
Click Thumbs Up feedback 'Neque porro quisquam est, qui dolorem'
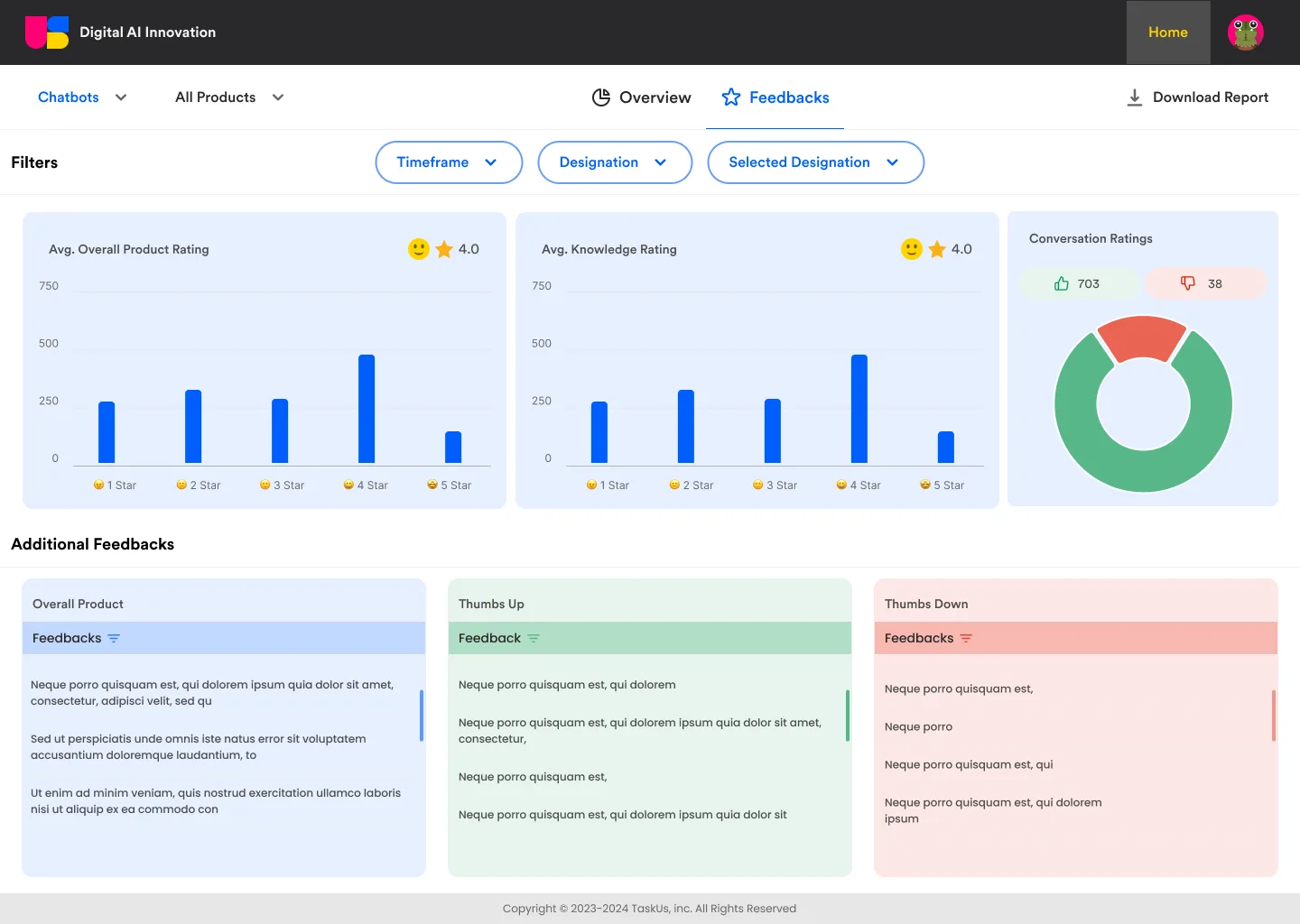[x=567, y=685]
